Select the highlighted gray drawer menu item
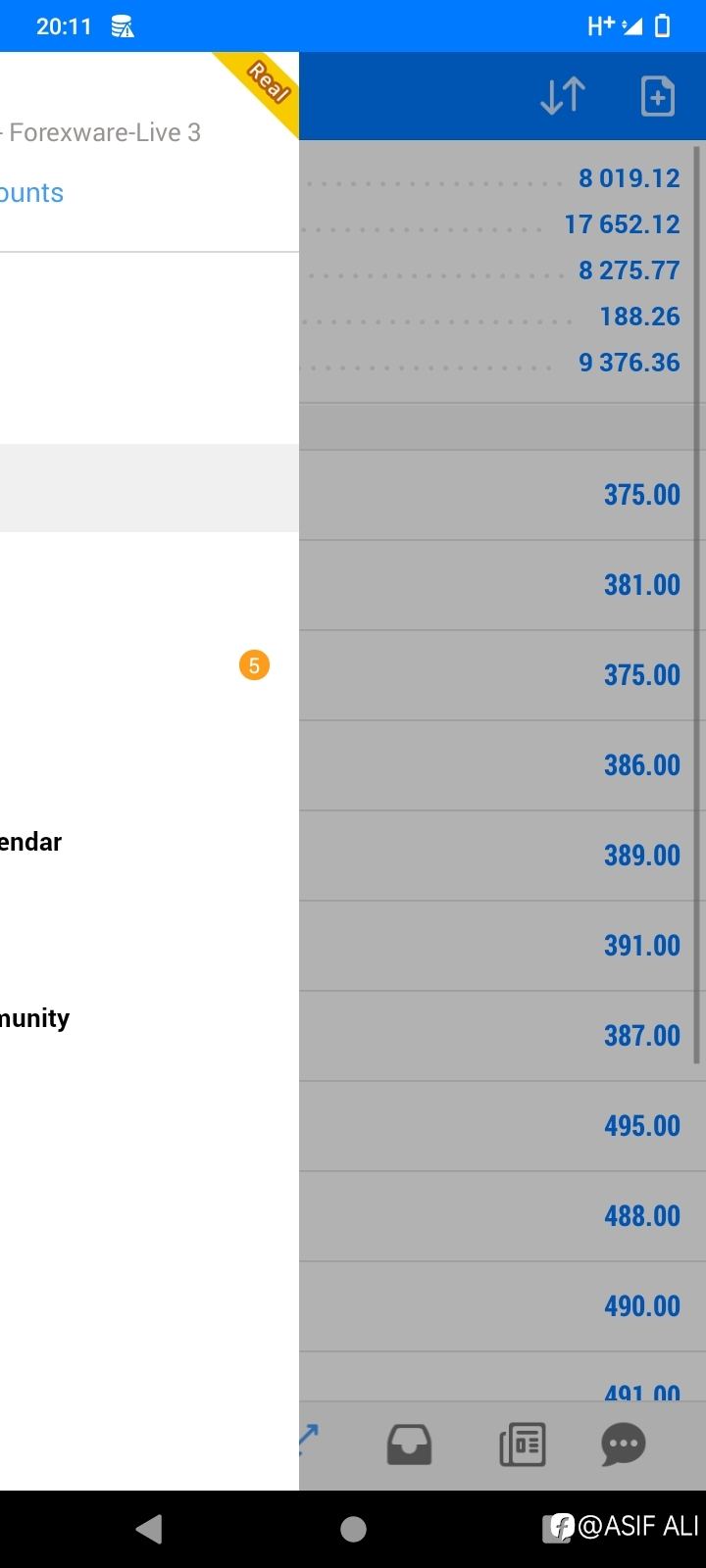706x1568 pixels. (149, 488)
